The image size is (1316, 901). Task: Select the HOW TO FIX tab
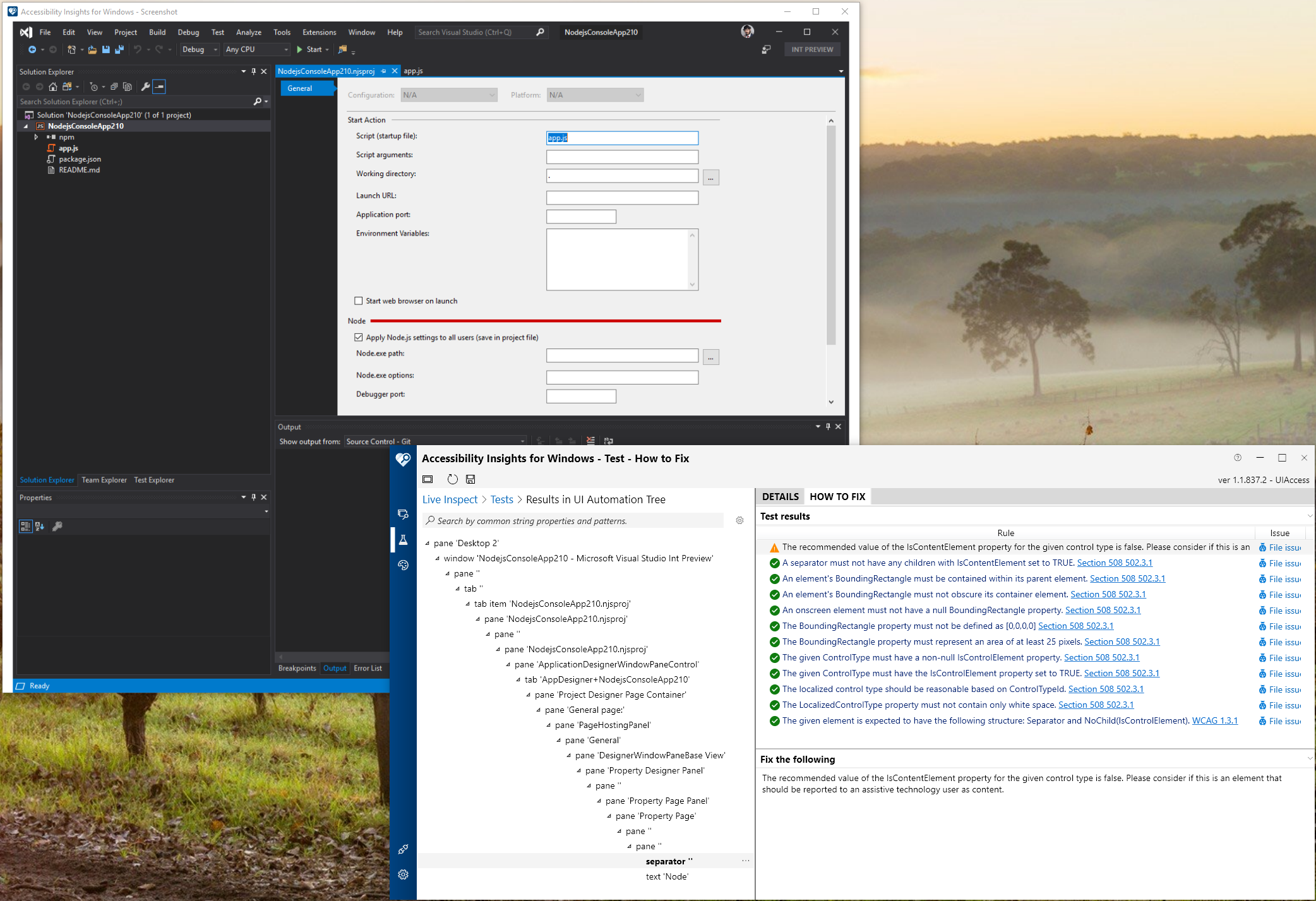tap(837, 497)
